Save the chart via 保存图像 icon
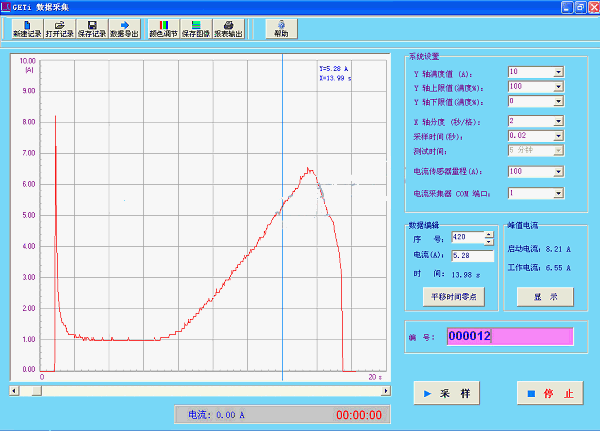 point(196,29)
